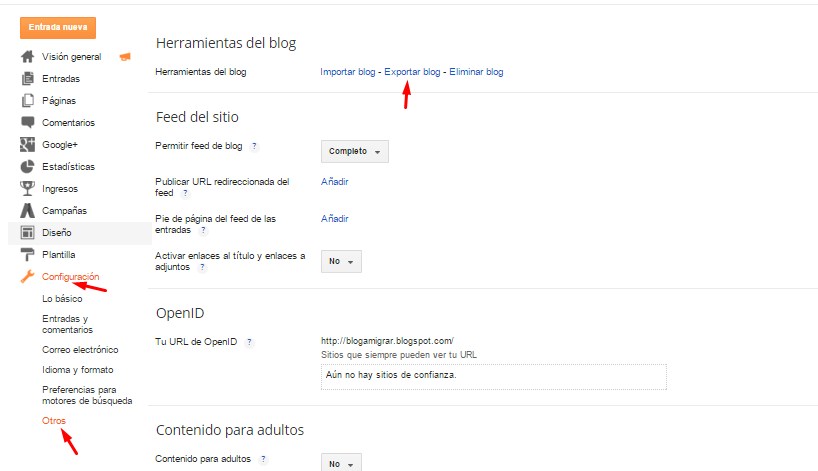818x471 pixels.
Task: Show help for Permitir feed de blog
Action: (x=254, y=146)
